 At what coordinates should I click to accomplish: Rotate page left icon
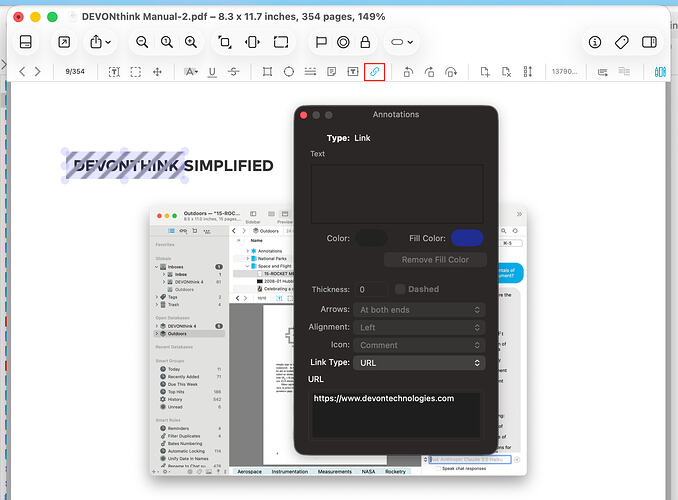tap(408, 72)
